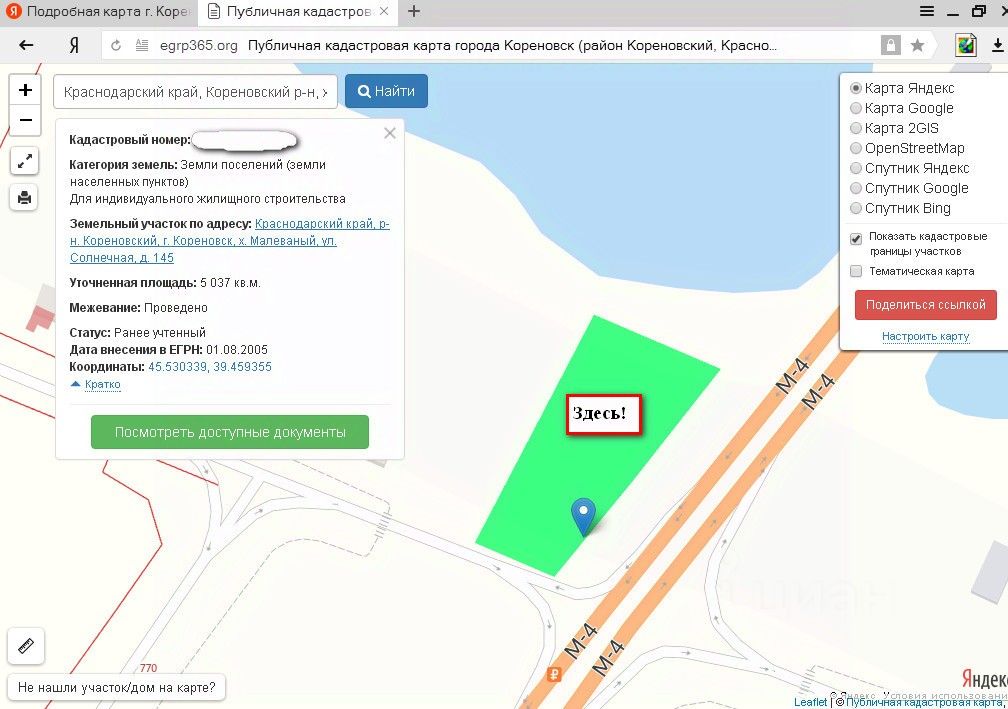
Task: Click the padlock protect icon
Action: 890,45
